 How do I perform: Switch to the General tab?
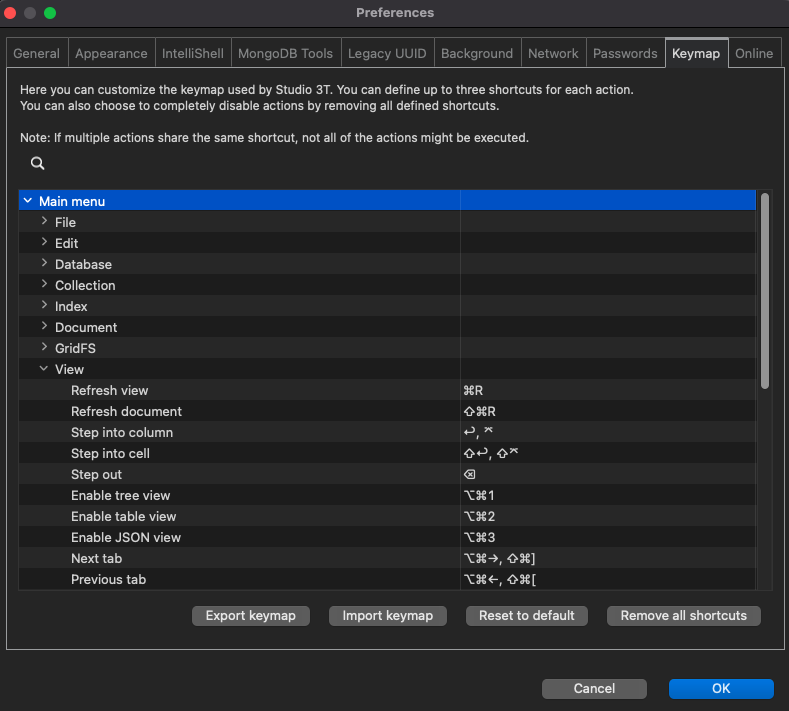[37, 53]
